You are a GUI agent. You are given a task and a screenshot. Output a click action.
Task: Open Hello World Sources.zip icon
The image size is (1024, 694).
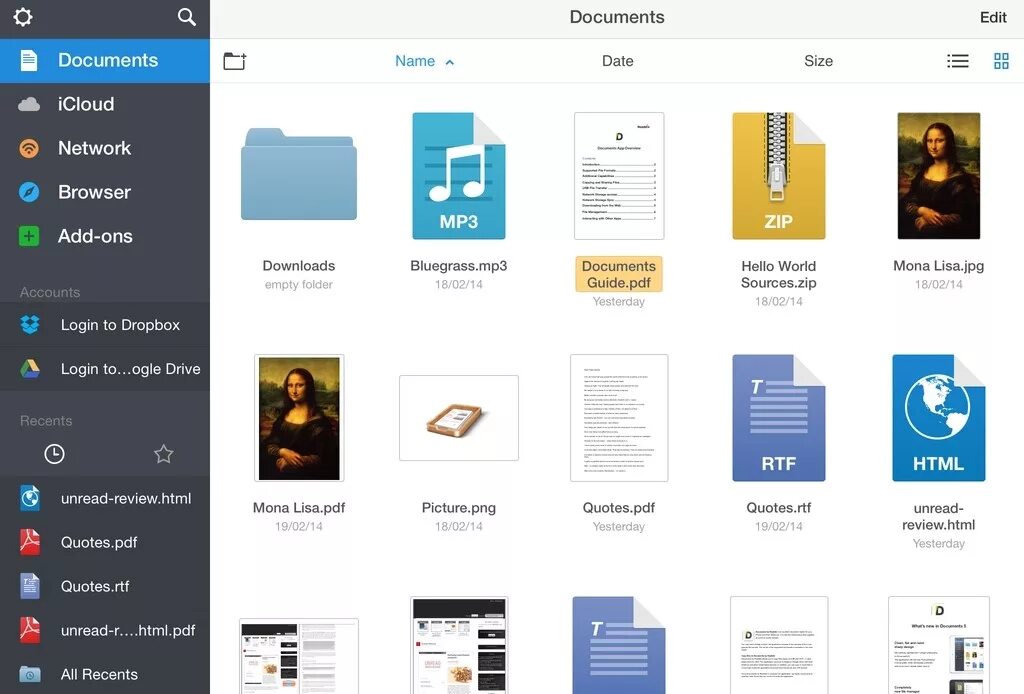coord(778,176)
